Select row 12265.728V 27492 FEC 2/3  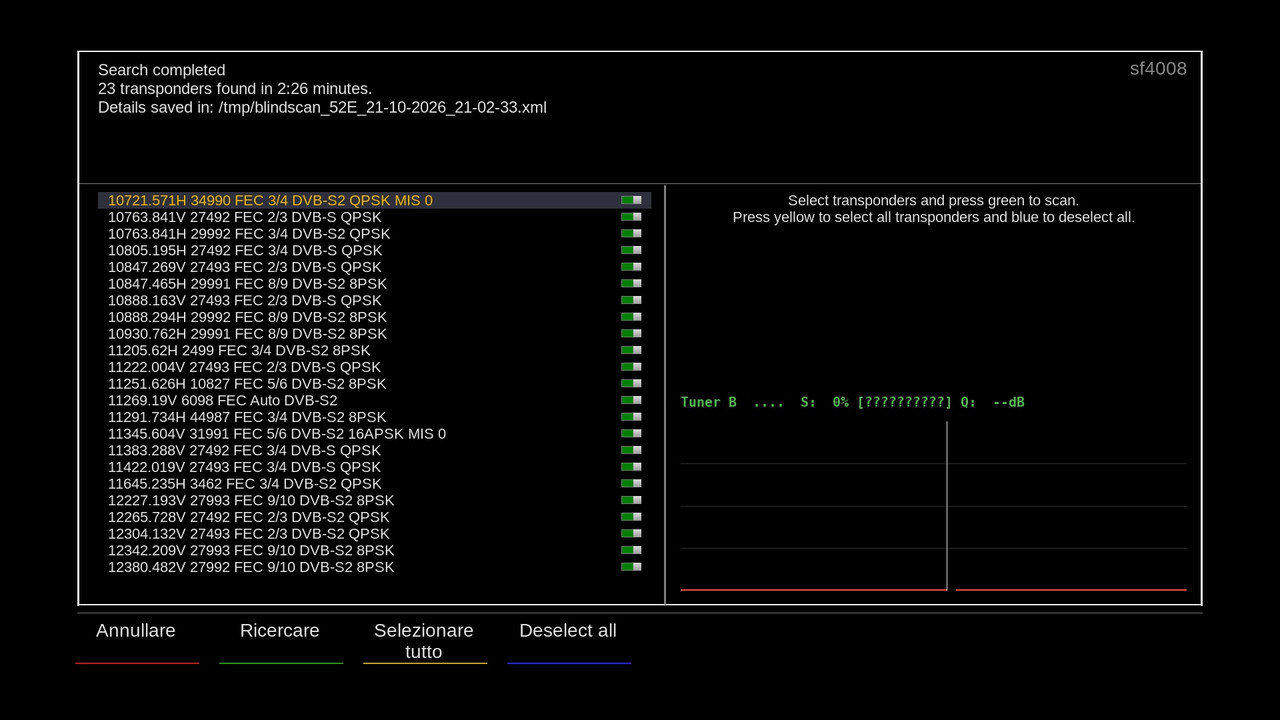(x=375, y=517)
